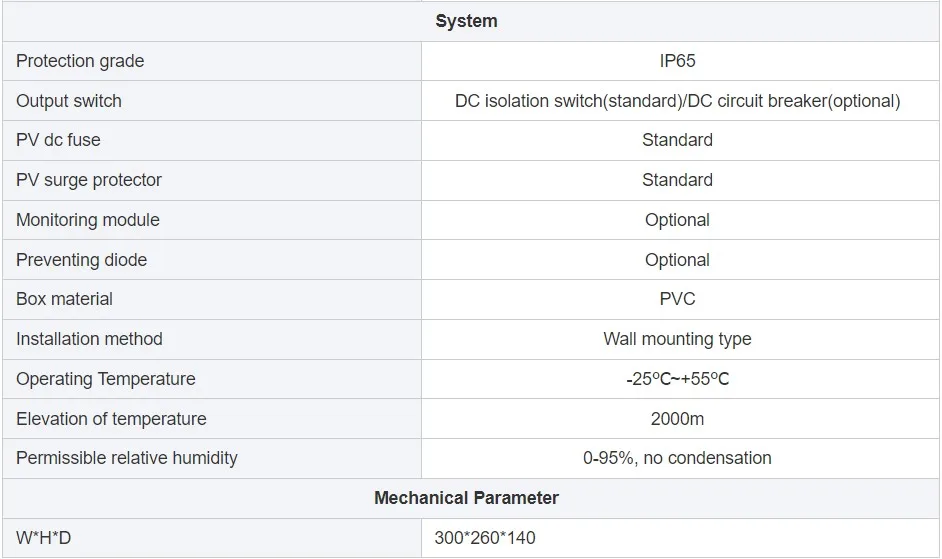Select the Monitoring module label
This screenshot has width=942, height=559.
(88, 220)
